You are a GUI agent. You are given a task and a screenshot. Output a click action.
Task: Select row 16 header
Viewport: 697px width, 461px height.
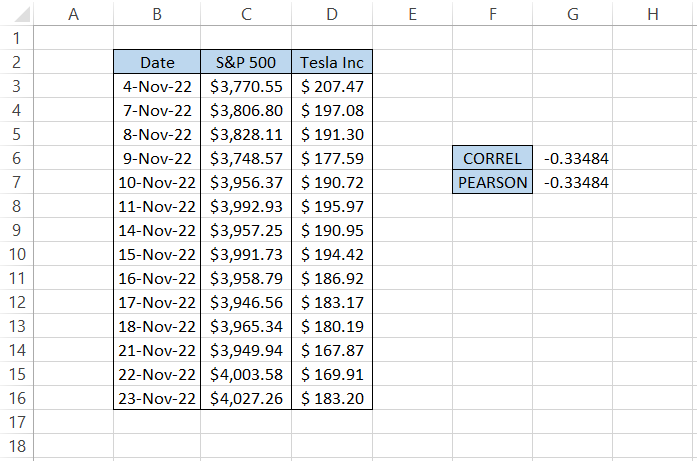pyautogui.click(x=16, y=398)
